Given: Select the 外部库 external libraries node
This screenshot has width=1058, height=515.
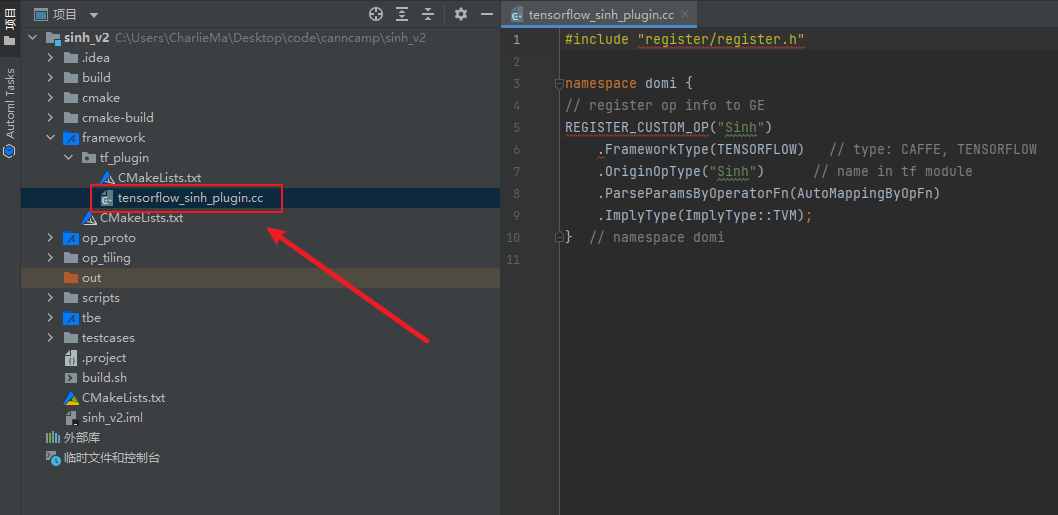Looking at the screenshot, I should [260, 438].
